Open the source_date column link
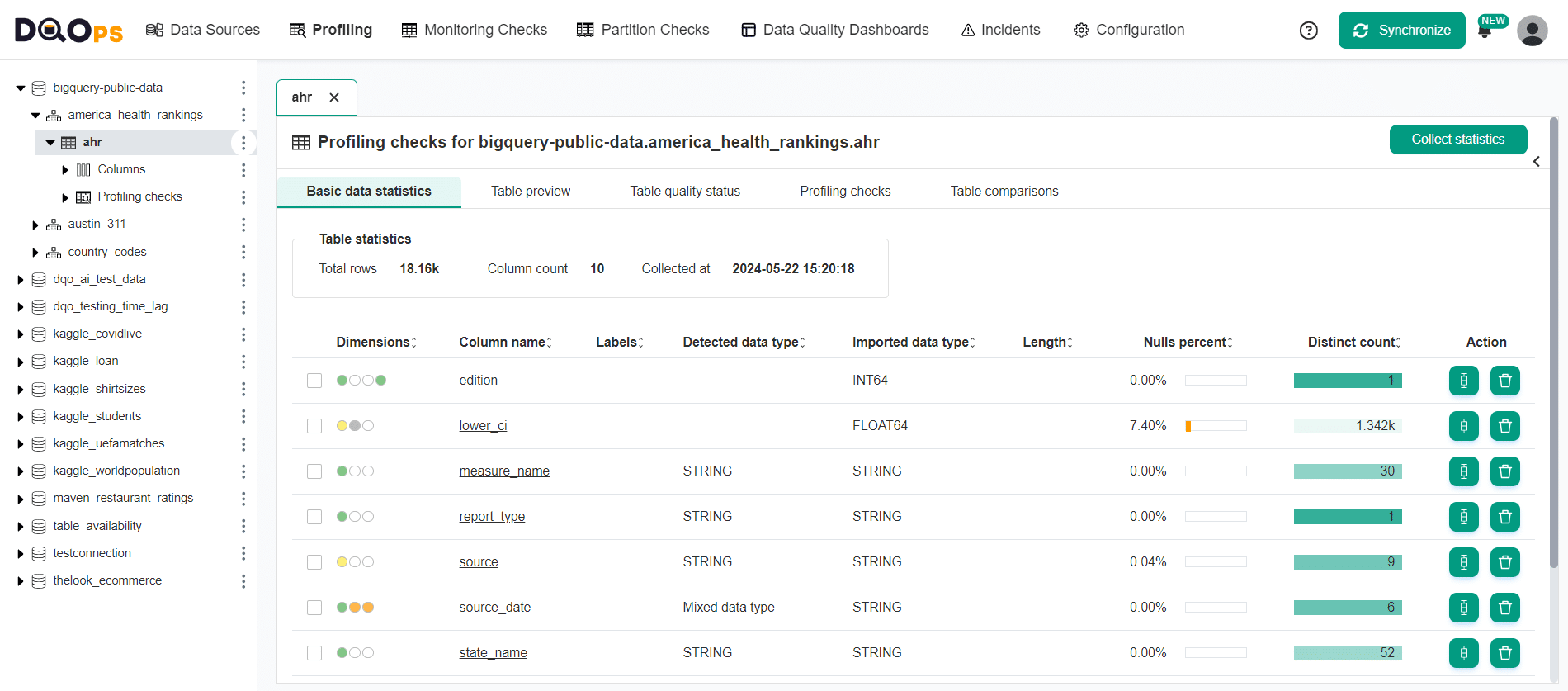This screenshot has height=691, width=1568. pos(495,608)
